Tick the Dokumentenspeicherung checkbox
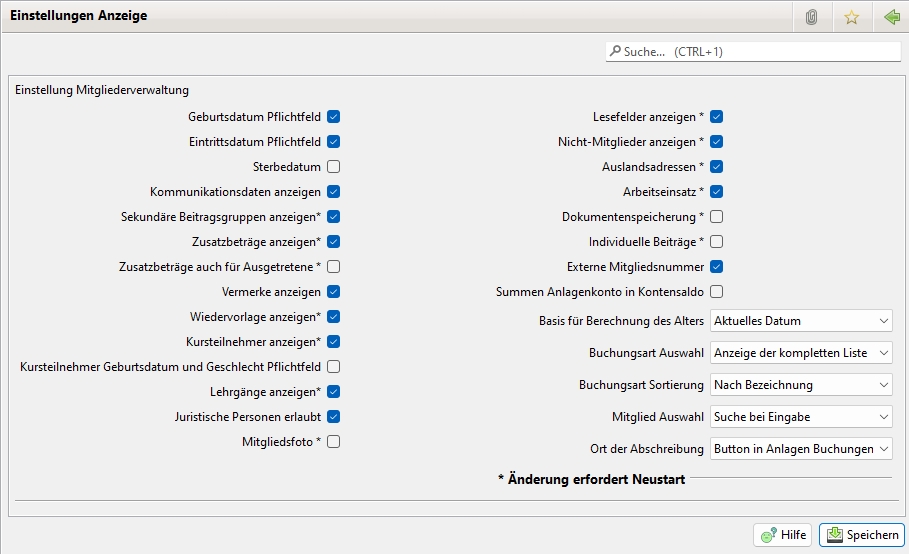909x554 pixels. point(716,217)
